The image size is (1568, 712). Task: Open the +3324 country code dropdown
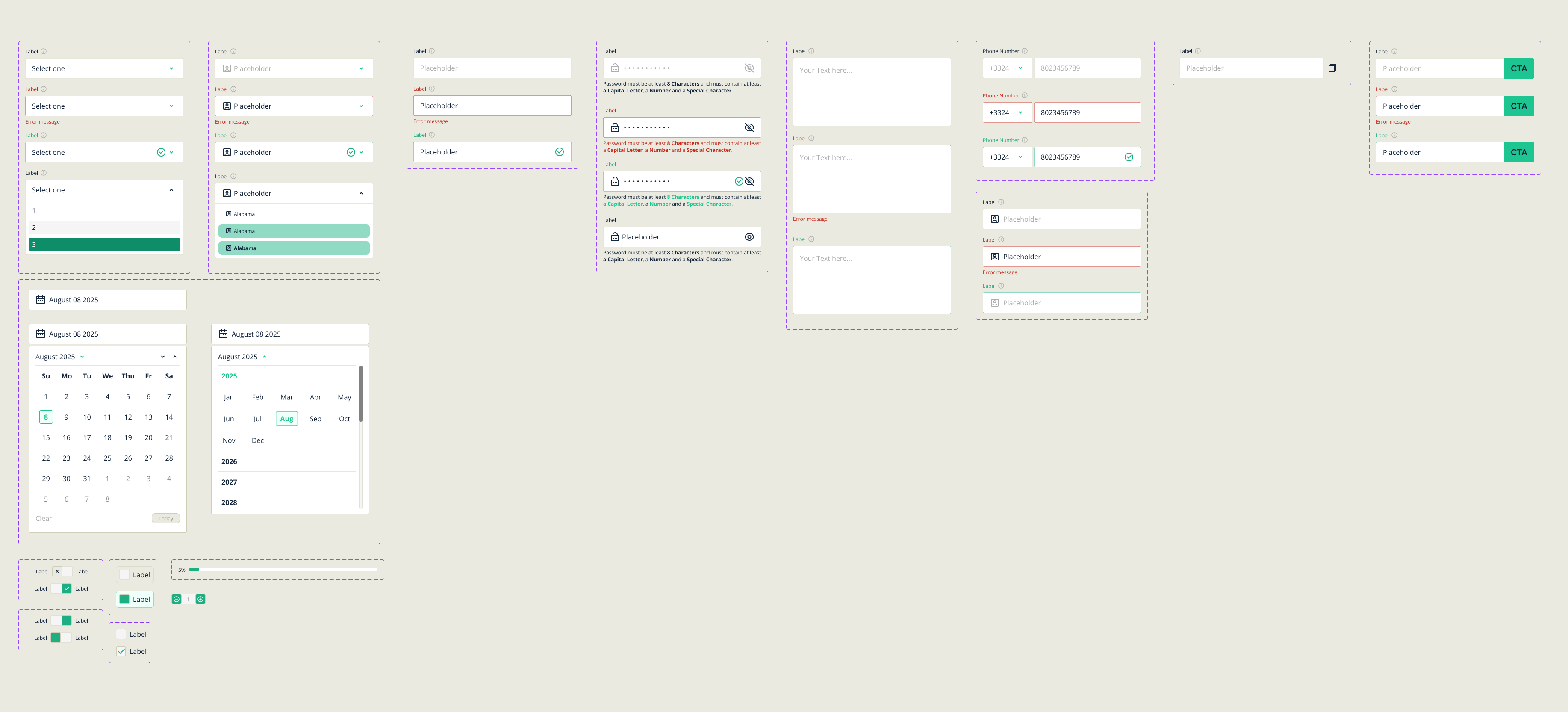[1007, 68]
